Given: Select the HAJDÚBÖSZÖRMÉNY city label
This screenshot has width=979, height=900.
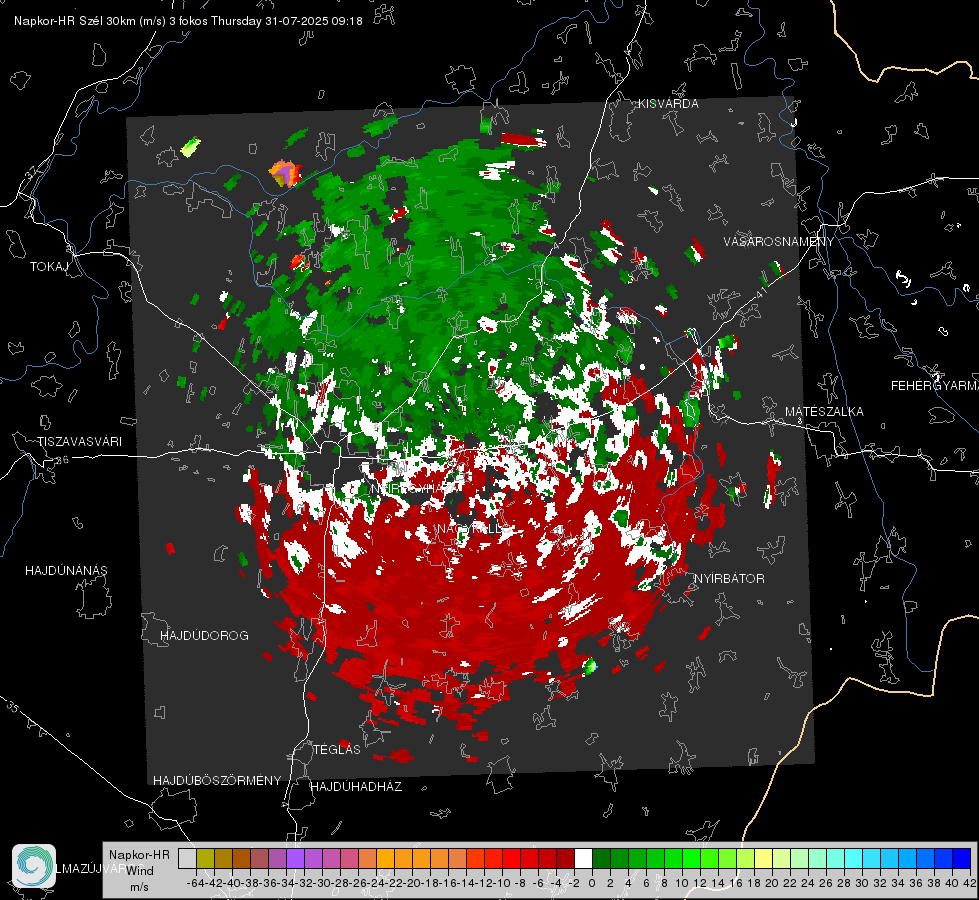Looking at the screenshot, I should (217, 781).
